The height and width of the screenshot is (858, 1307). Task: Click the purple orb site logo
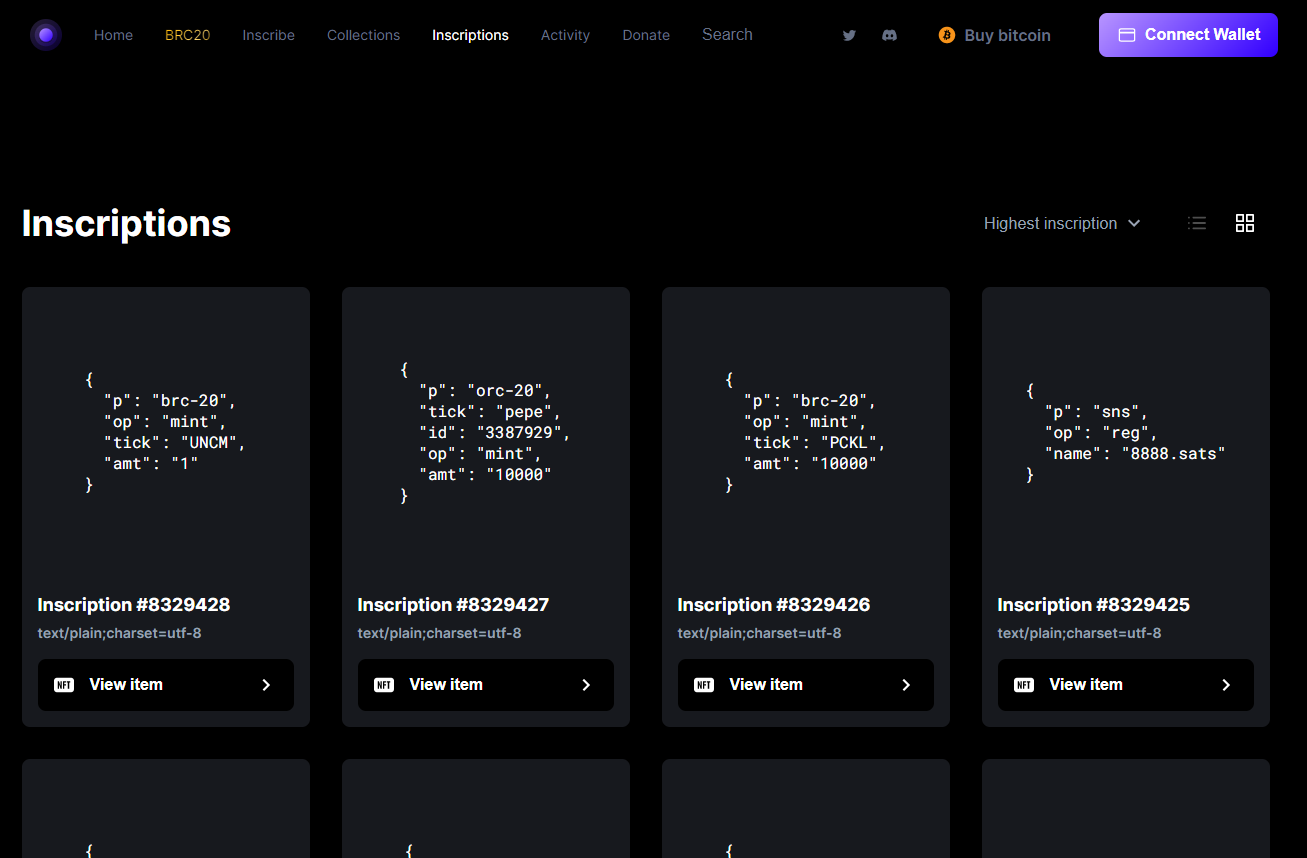[x=46, y=35]
